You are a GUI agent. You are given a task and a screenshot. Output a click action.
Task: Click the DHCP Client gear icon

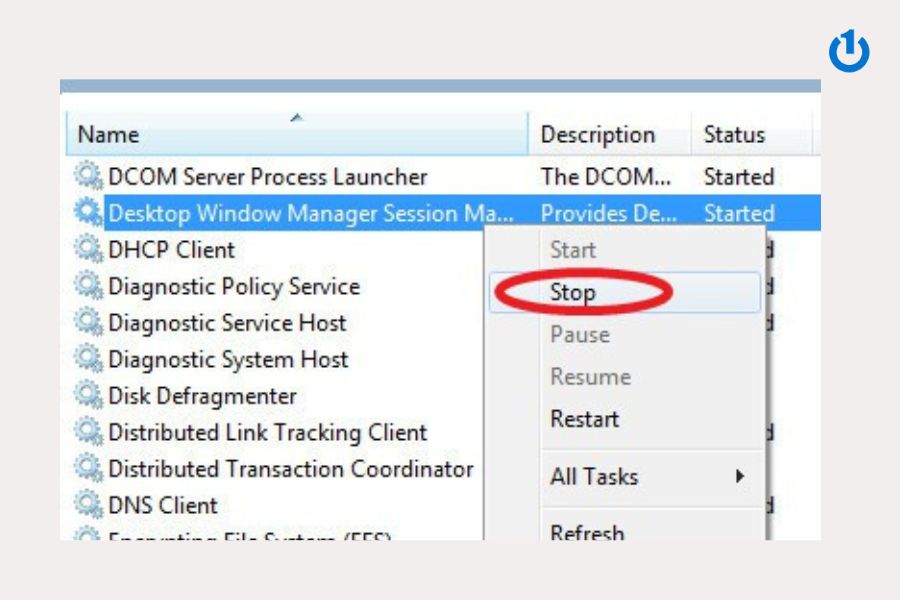(x=88, y=250)
